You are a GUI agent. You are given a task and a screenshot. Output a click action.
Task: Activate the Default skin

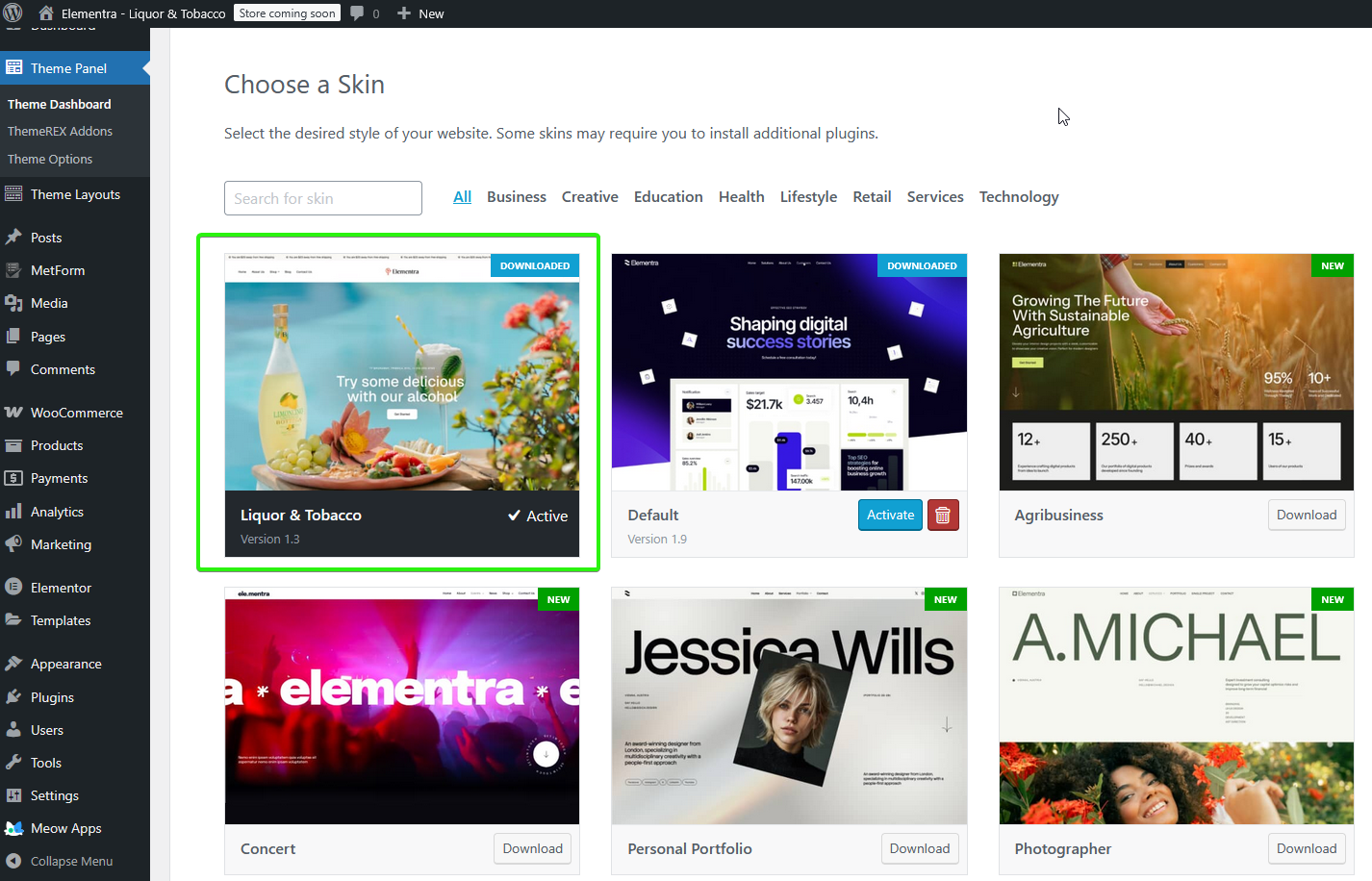click(x=890, y=516)
